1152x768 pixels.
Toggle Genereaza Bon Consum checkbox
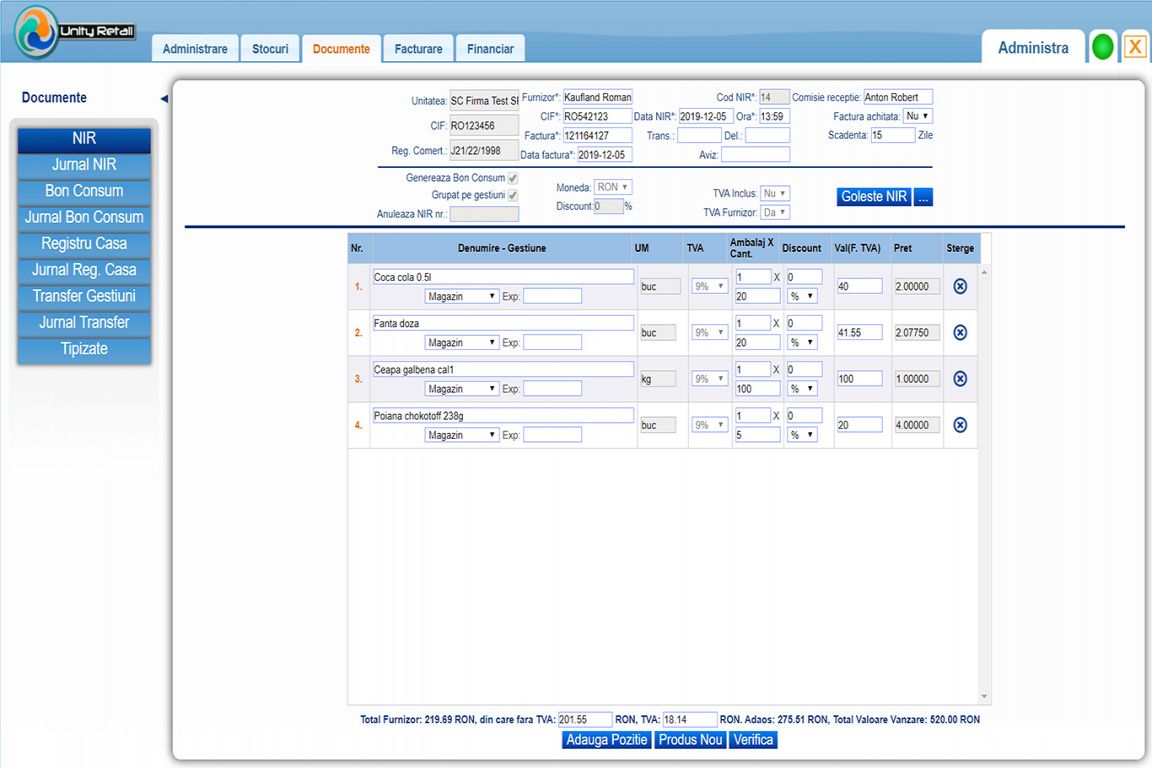coord(513,178)
